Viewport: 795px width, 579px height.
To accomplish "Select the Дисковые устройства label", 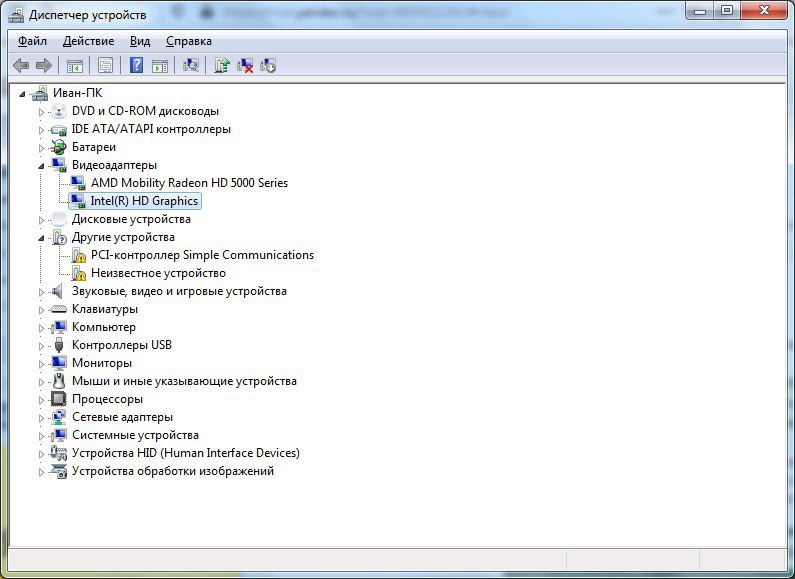I will 131,219.
